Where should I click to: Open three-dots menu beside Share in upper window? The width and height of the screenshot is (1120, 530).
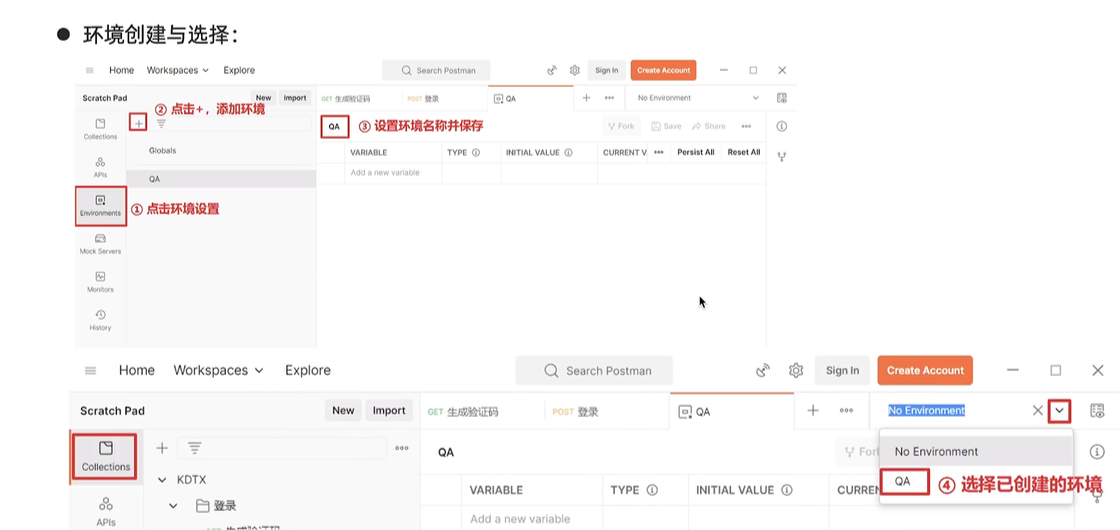click(746, 126)
